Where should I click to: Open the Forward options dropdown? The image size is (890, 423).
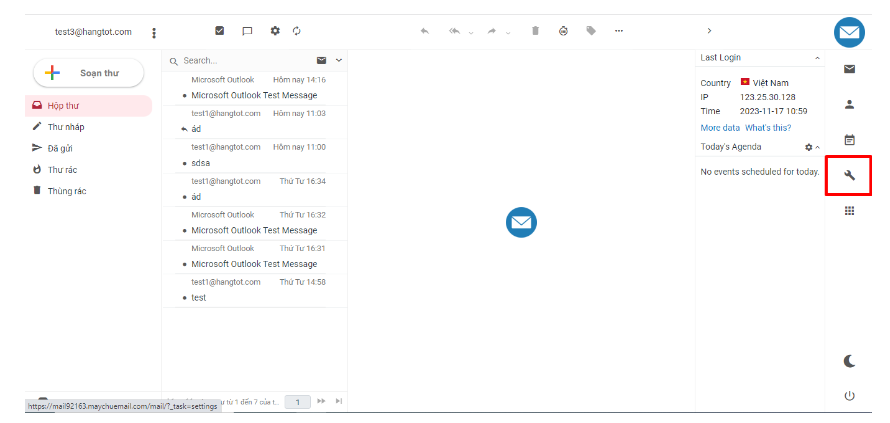point(507,32)
